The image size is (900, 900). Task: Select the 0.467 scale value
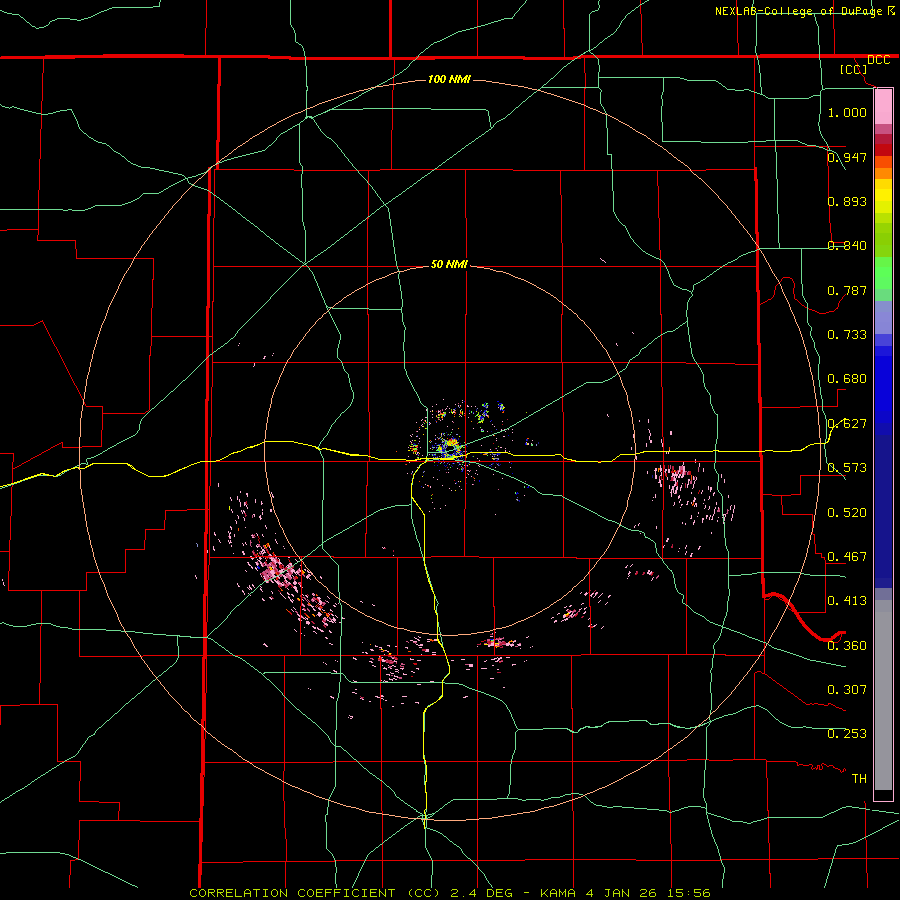pos(847,557)
